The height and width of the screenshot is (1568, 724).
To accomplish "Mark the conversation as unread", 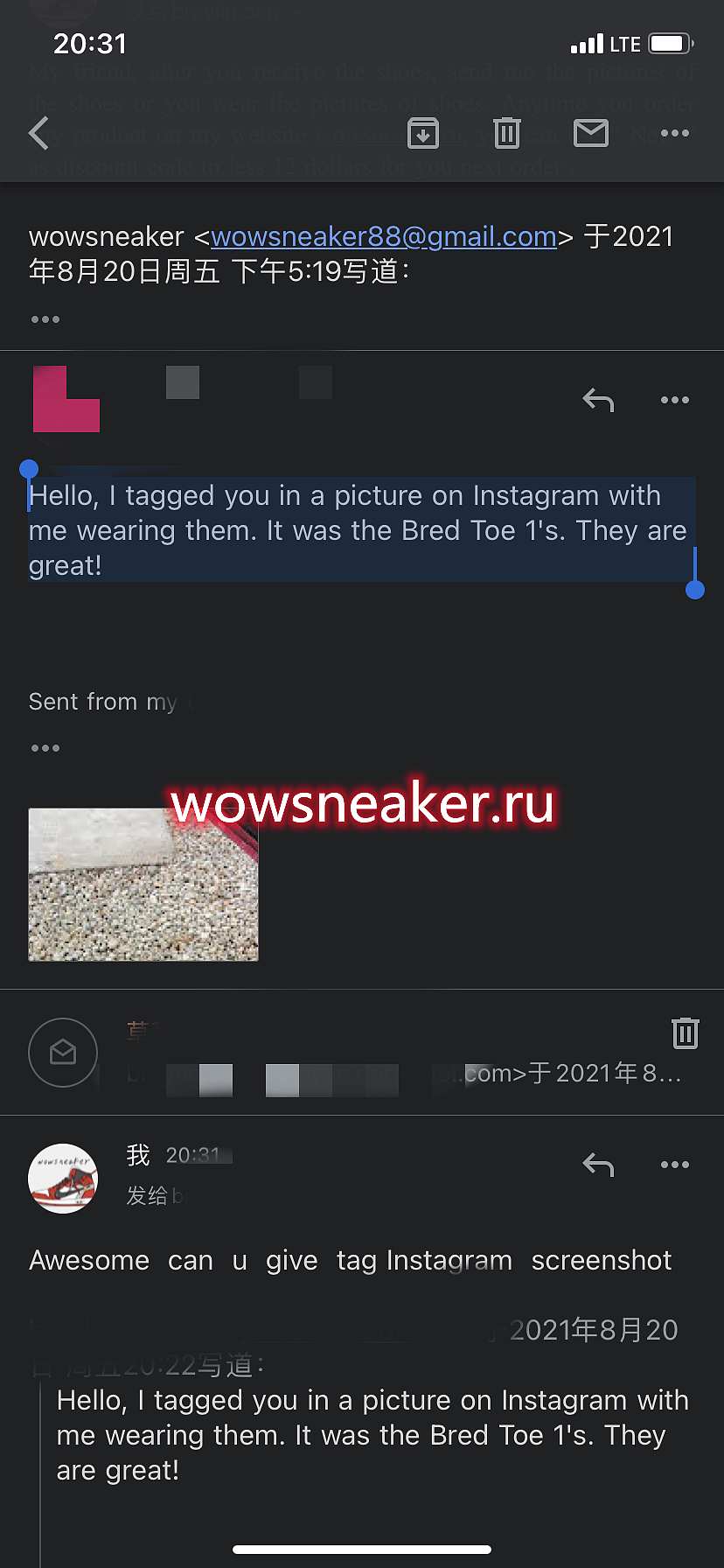I will click(x=591, y=133).
